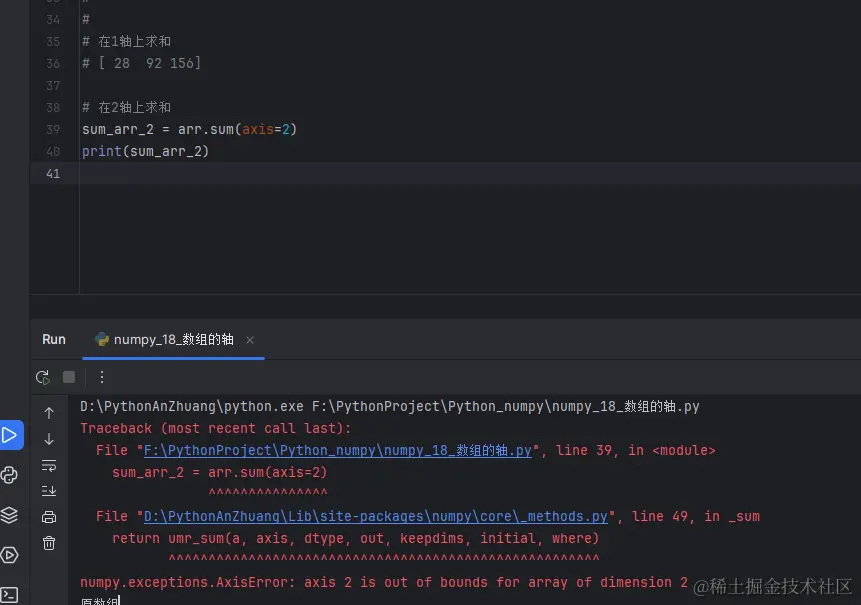The width and height of the screenshot is (861, 605).
Task: Click the print(sum_arr_2) code line
Action: pyautogui.click(x=146, y=152)
